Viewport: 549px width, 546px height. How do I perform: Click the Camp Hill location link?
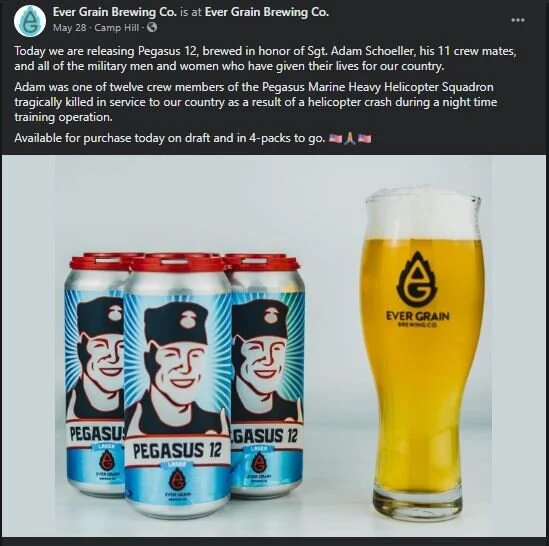(x=117, y=28)
